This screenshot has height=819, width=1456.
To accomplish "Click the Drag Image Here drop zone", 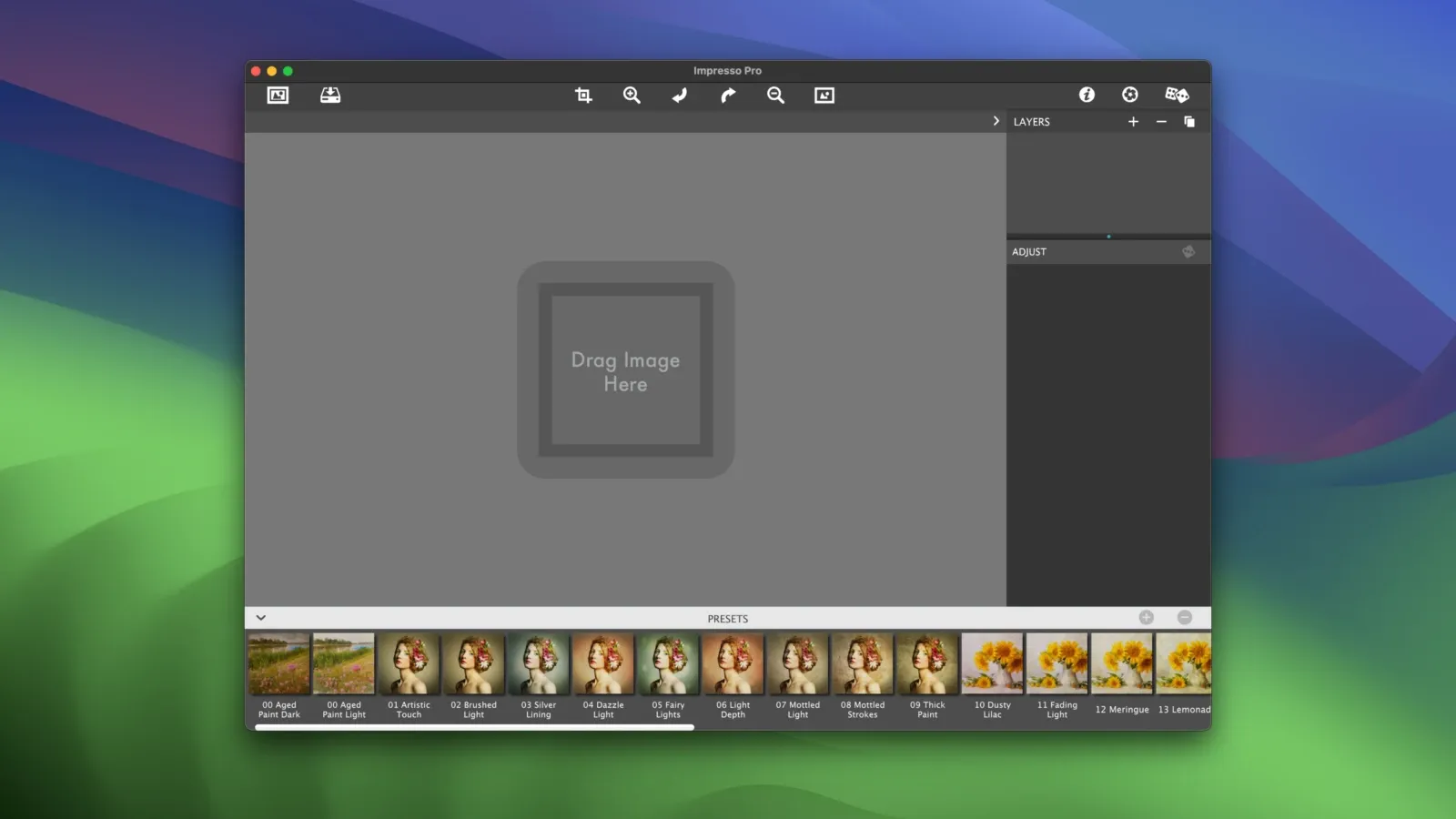I will [x=626, y=370].
